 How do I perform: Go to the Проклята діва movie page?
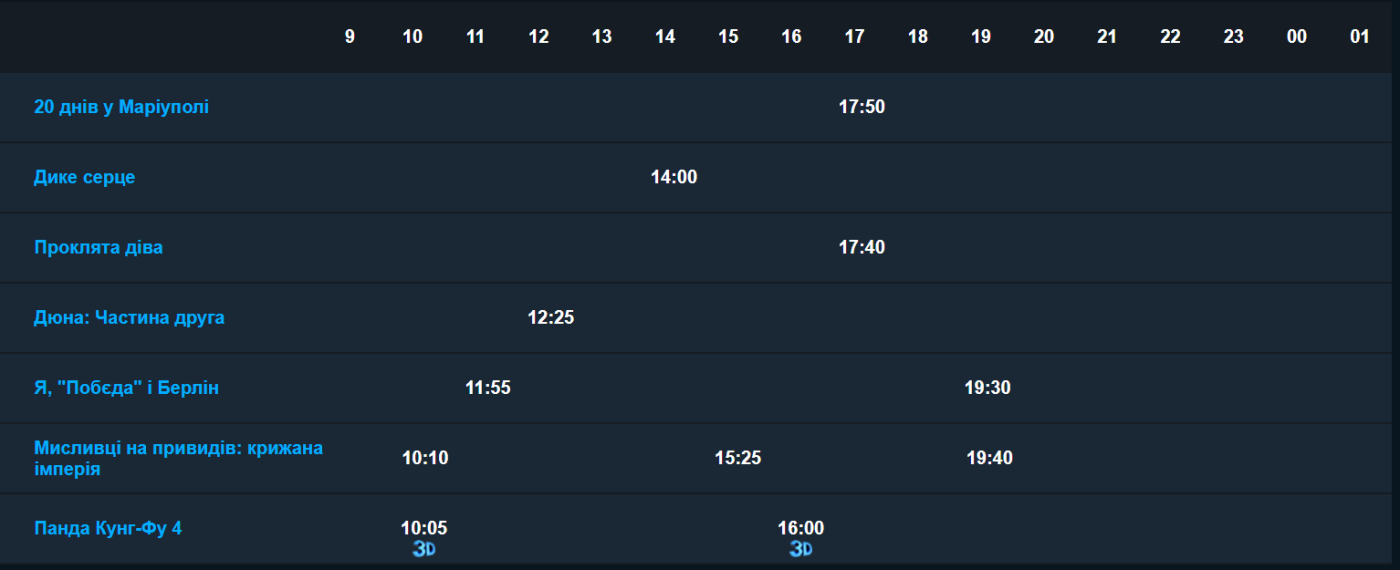click(x=98, y=247)
